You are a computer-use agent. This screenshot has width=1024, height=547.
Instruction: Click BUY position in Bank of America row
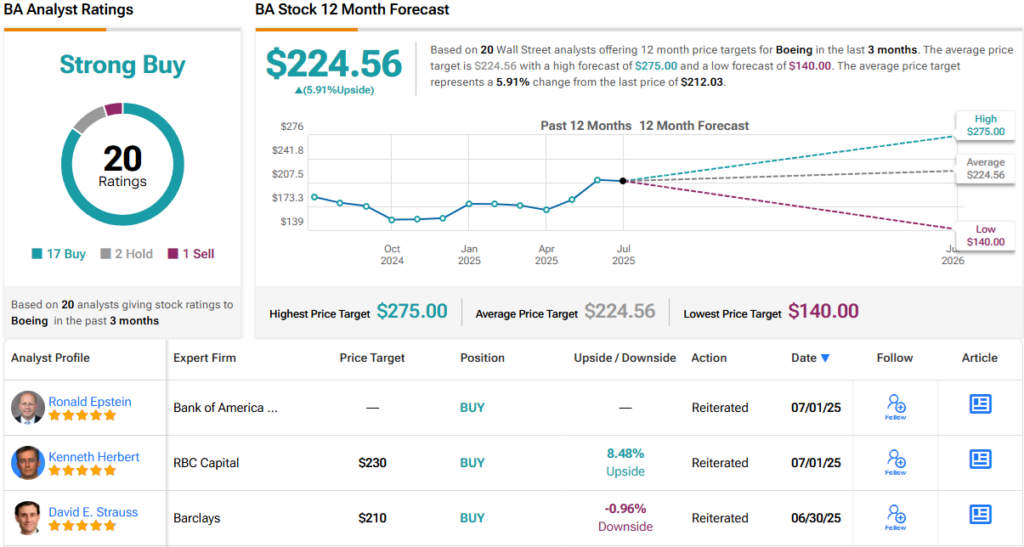tap(472, 407)
